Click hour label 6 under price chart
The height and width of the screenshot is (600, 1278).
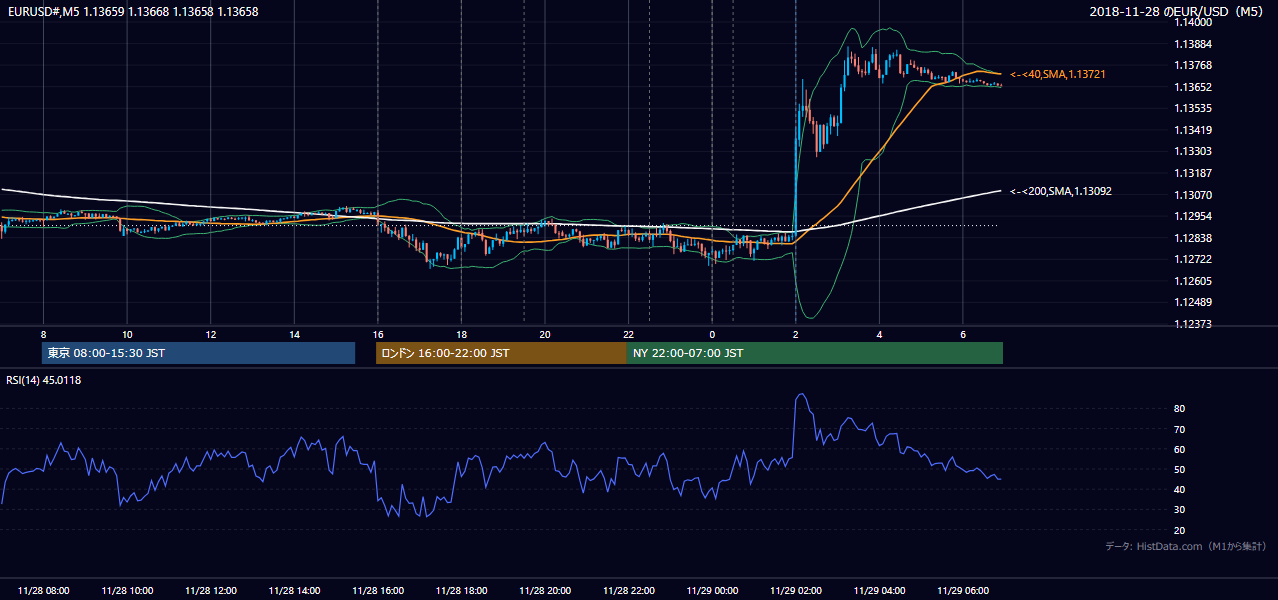pos(962,334)
